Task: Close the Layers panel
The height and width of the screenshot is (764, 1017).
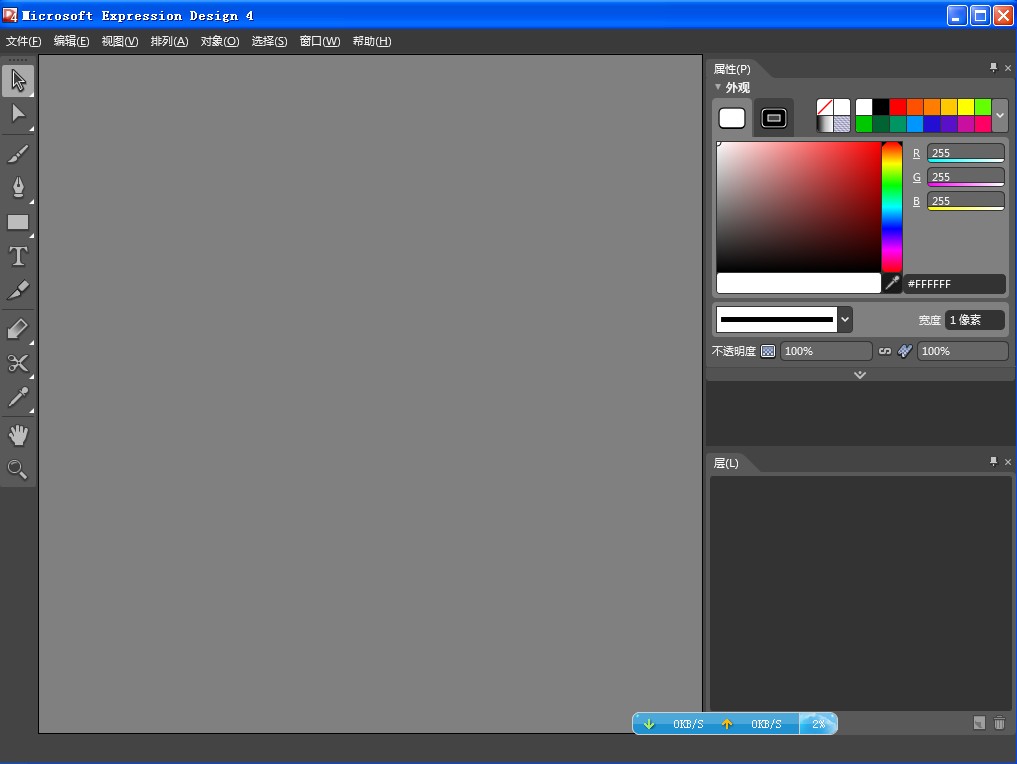Action: point(1008,462)
